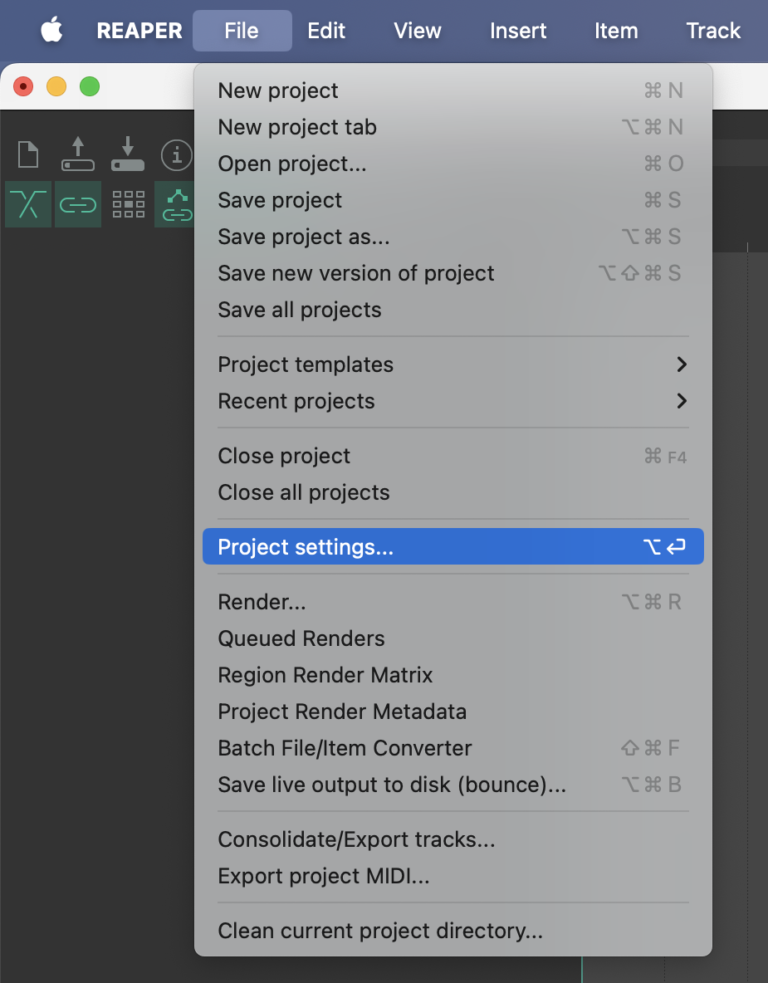Image resolution: width=768 pixels, height=983 pixels.
Task: Open the Edit menu
Action: pyautogui.click(x=326, y=31)
